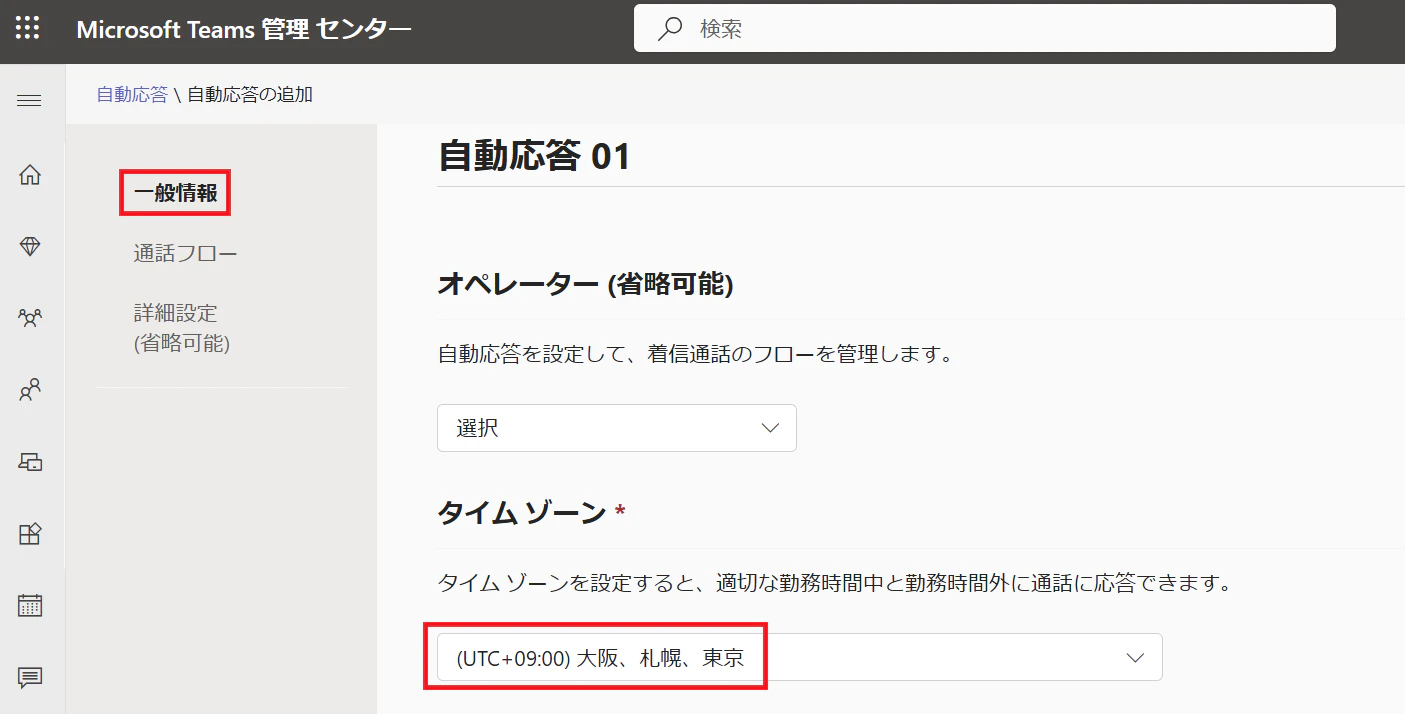
Task: Open the オペレーター 選択 dropdown
Action: pyautogui.click(x=617, y=428)
